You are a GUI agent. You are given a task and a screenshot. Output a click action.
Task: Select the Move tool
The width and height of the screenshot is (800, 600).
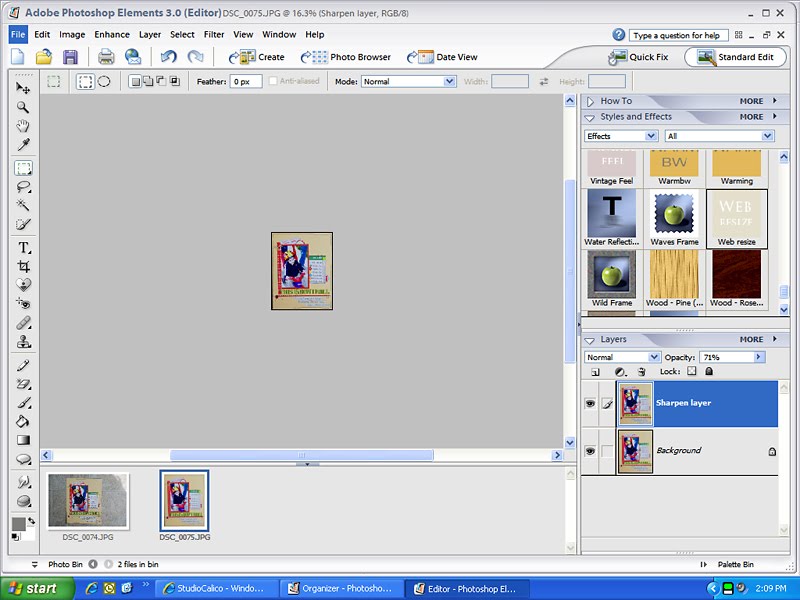(23, 88)
